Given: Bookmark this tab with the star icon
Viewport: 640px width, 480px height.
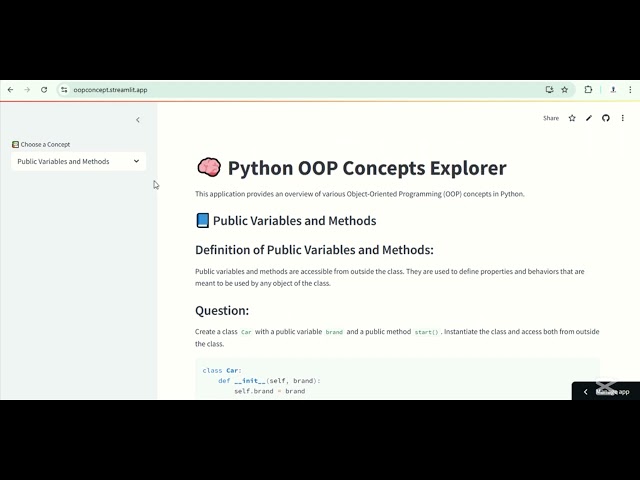Looking at the screenshot, I should coord(564,90).
